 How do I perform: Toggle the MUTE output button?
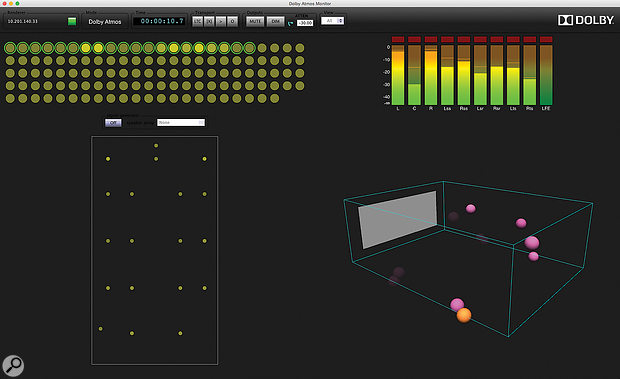(255, 21)
